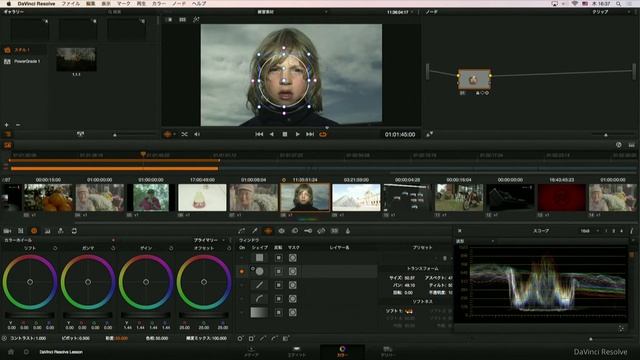This screenshot has height=360, width=640.
Task: Open the scope resolution dropdown
Action: click(590, 231)
